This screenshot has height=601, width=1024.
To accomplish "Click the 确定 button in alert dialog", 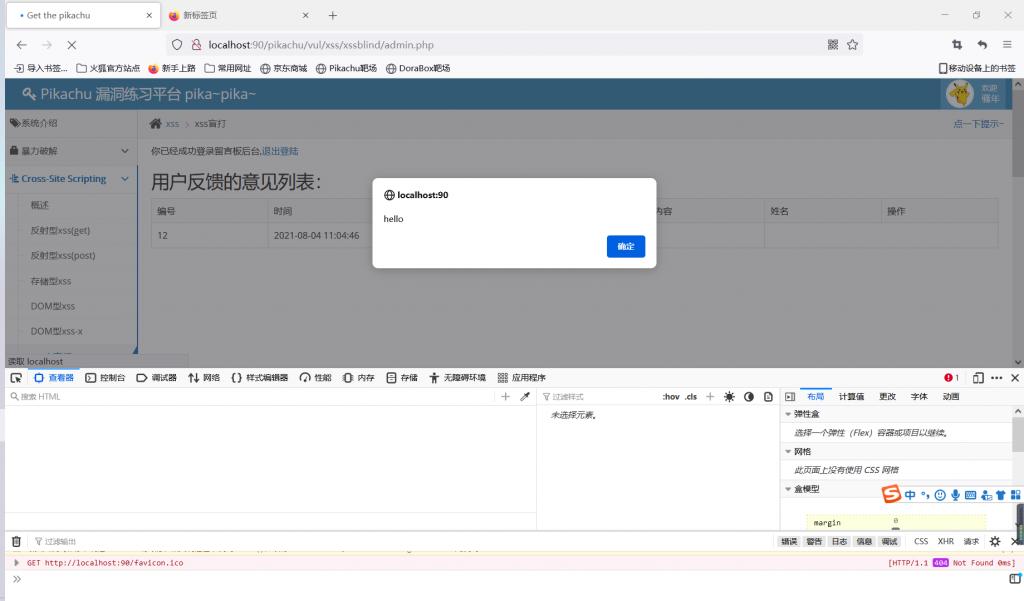I will click(x=625, y=246).
